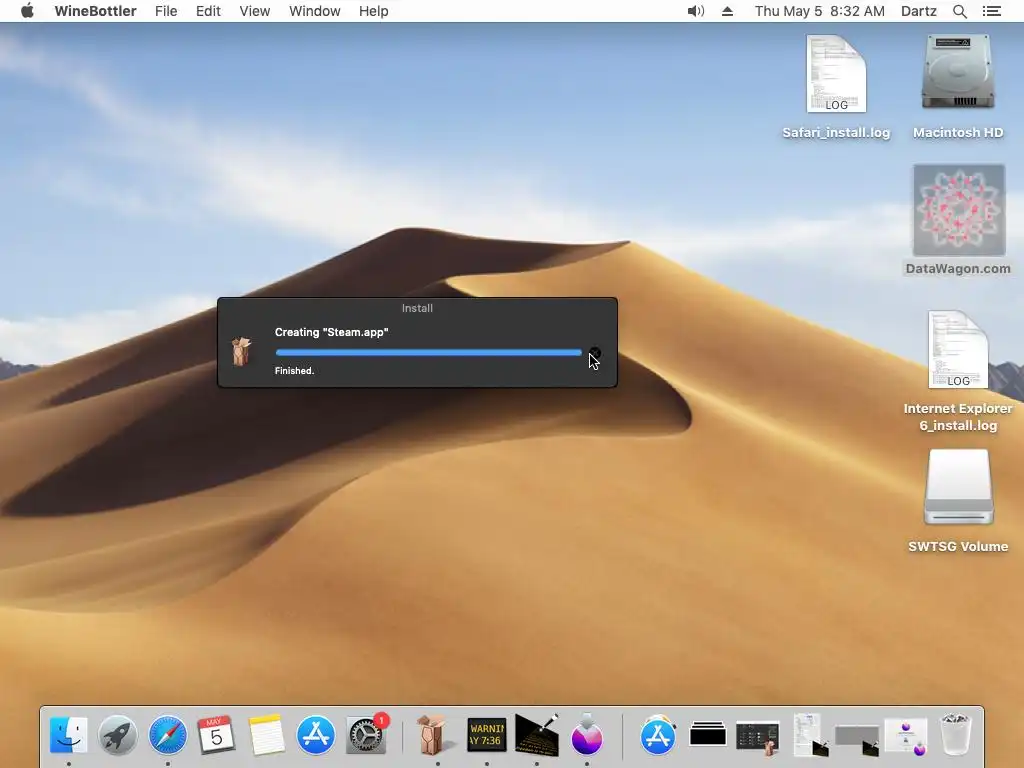Open the black pen script app in Dock
The image size is (1024, 768).
[537, 735]
